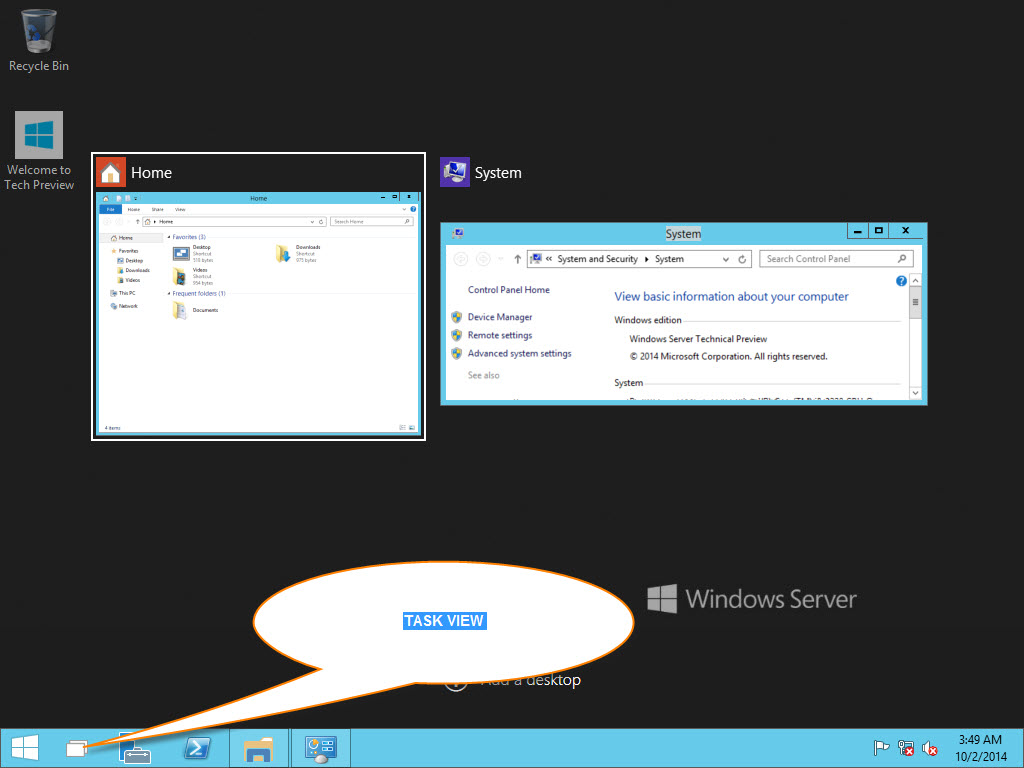Open File Explorer from the taskbar
This screenshot has width=1024, height=768.
click(x=258, y=748)
